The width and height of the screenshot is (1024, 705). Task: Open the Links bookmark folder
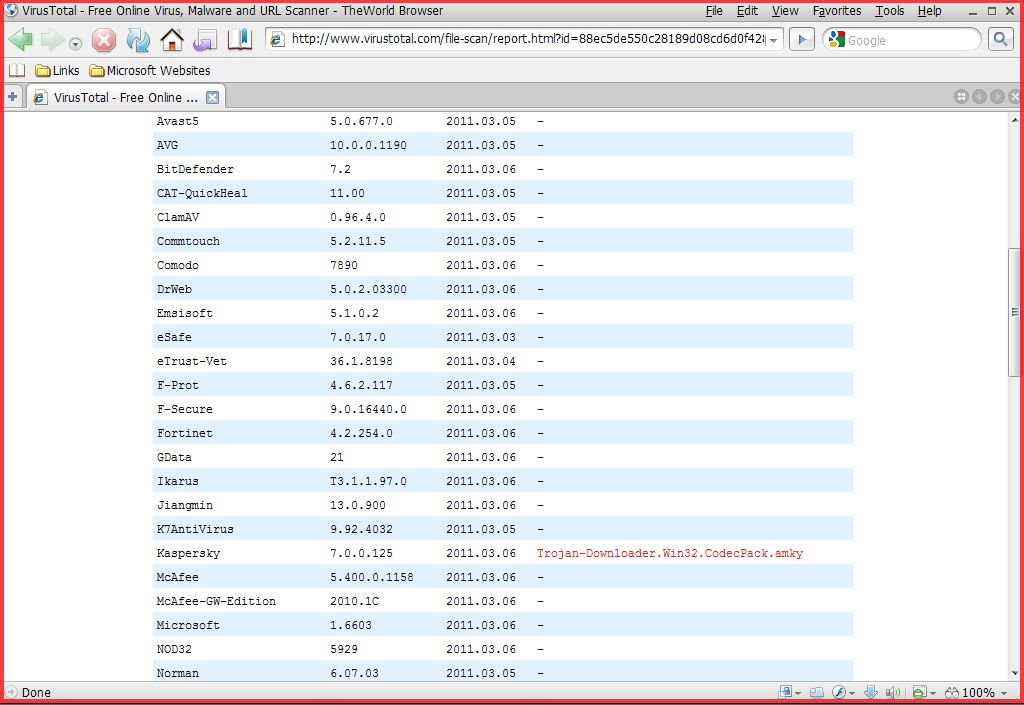[x=57, y=70]
